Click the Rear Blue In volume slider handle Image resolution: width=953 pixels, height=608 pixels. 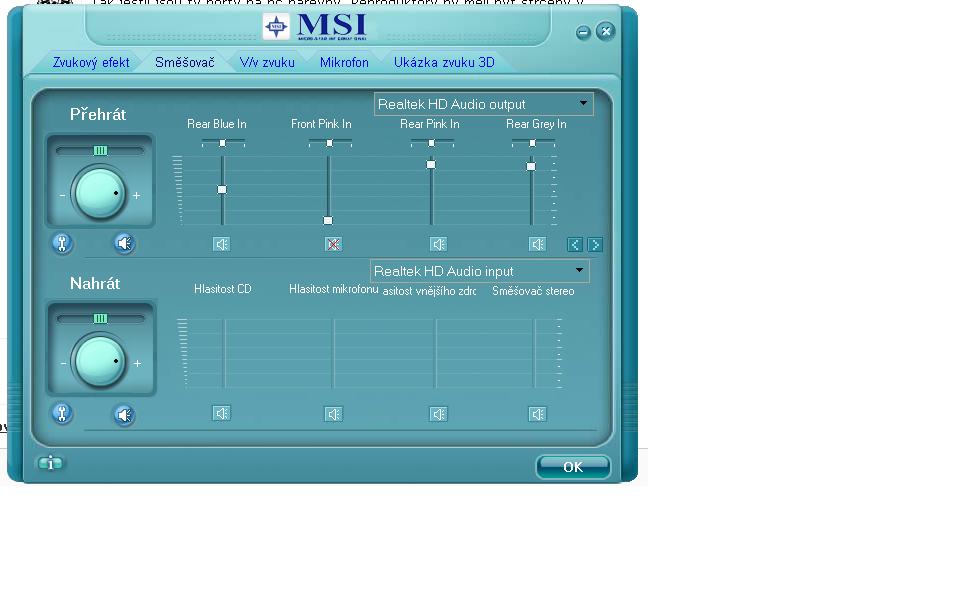222,190
